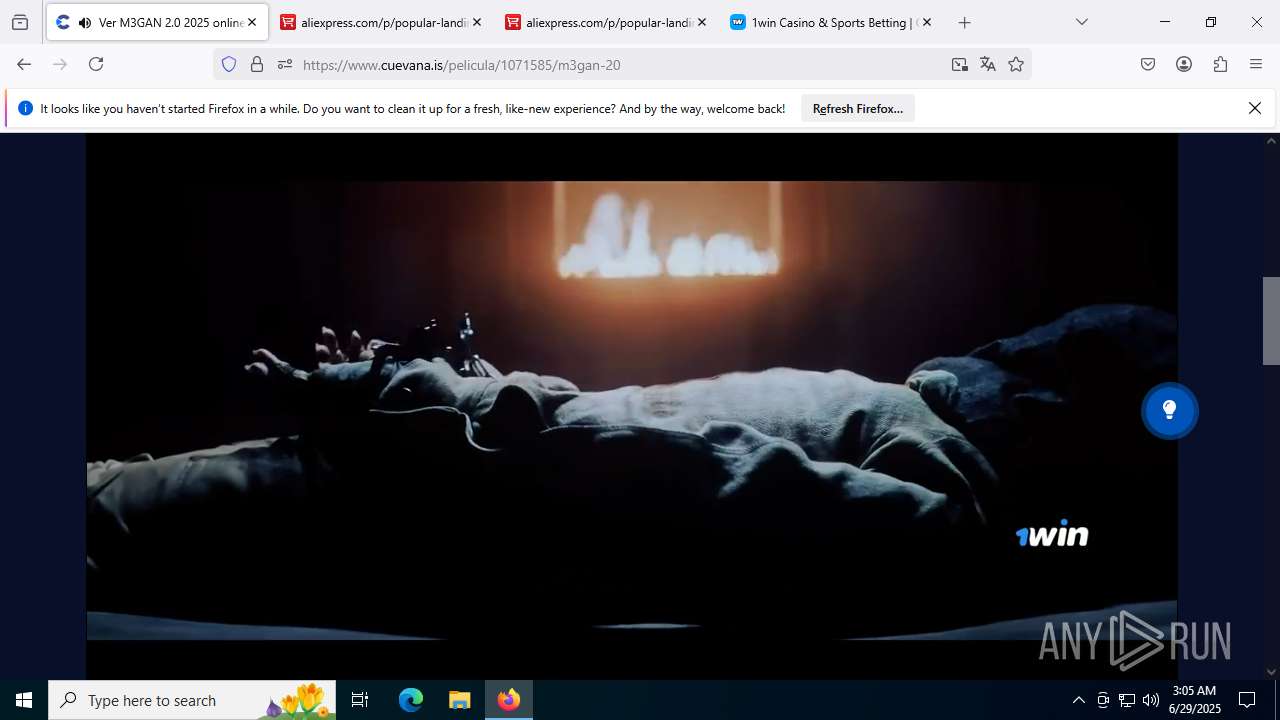Viewport: 1280px width, 720px height.
Task: Mute the M3GAN 2.0 tab audio
Action: (x=84, y=22)
